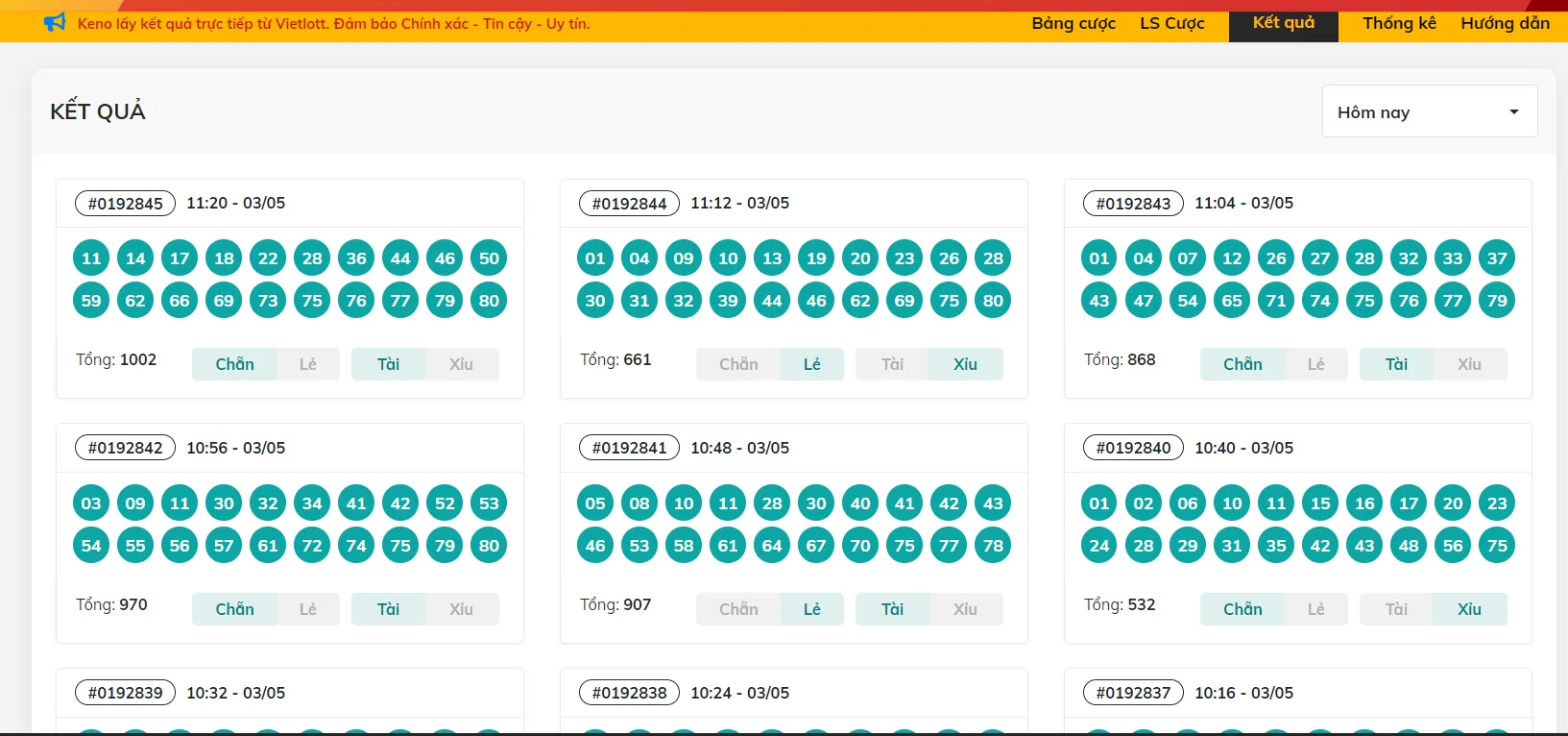
Task: Select draw ID #0192845 badge
Action: click(126, 204)
